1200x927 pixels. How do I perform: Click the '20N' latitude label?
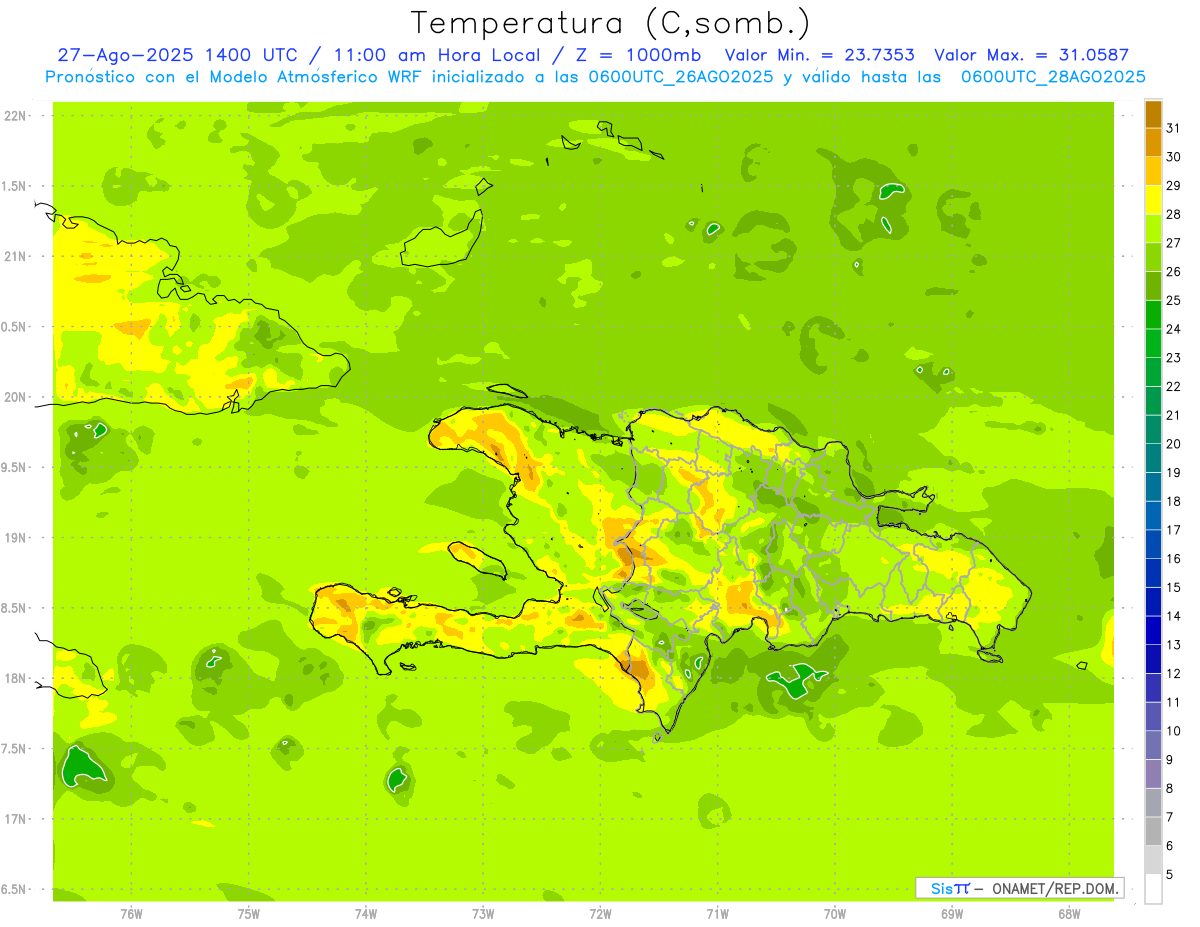tap(15, 397)
